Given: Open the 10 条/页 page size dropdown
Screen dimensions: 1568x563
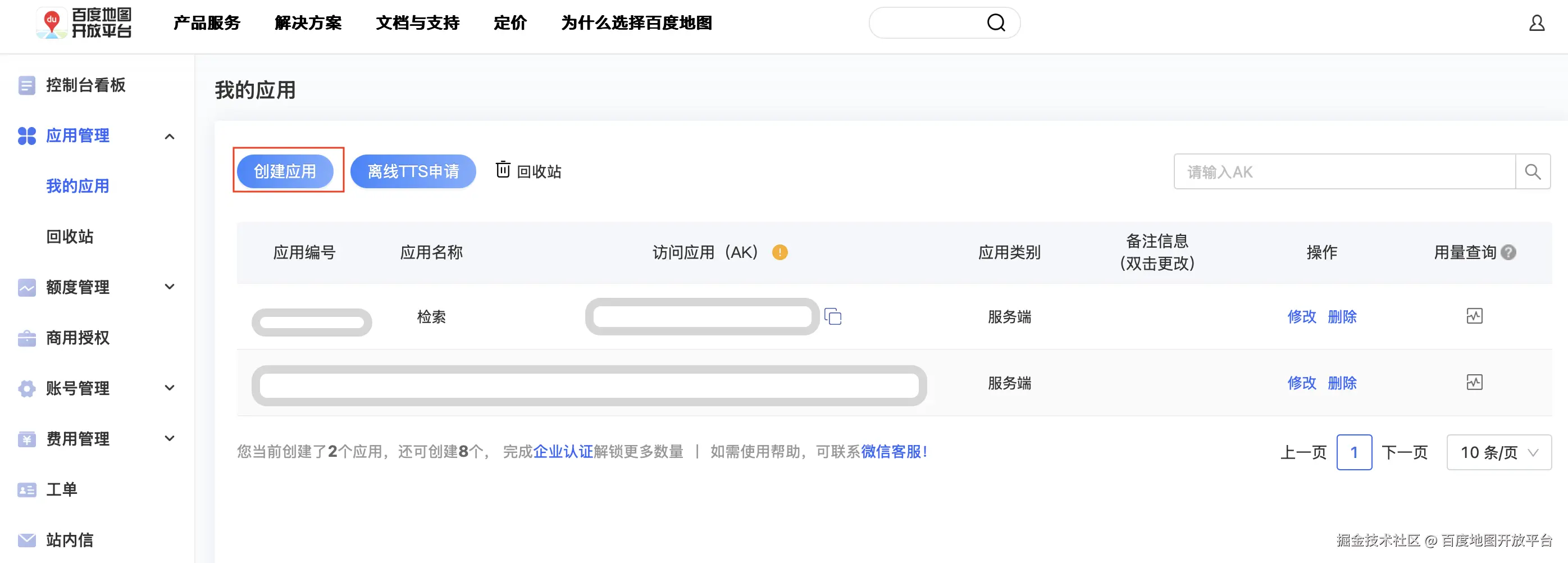Looking at the screenshot, I should coord(1498,452).
